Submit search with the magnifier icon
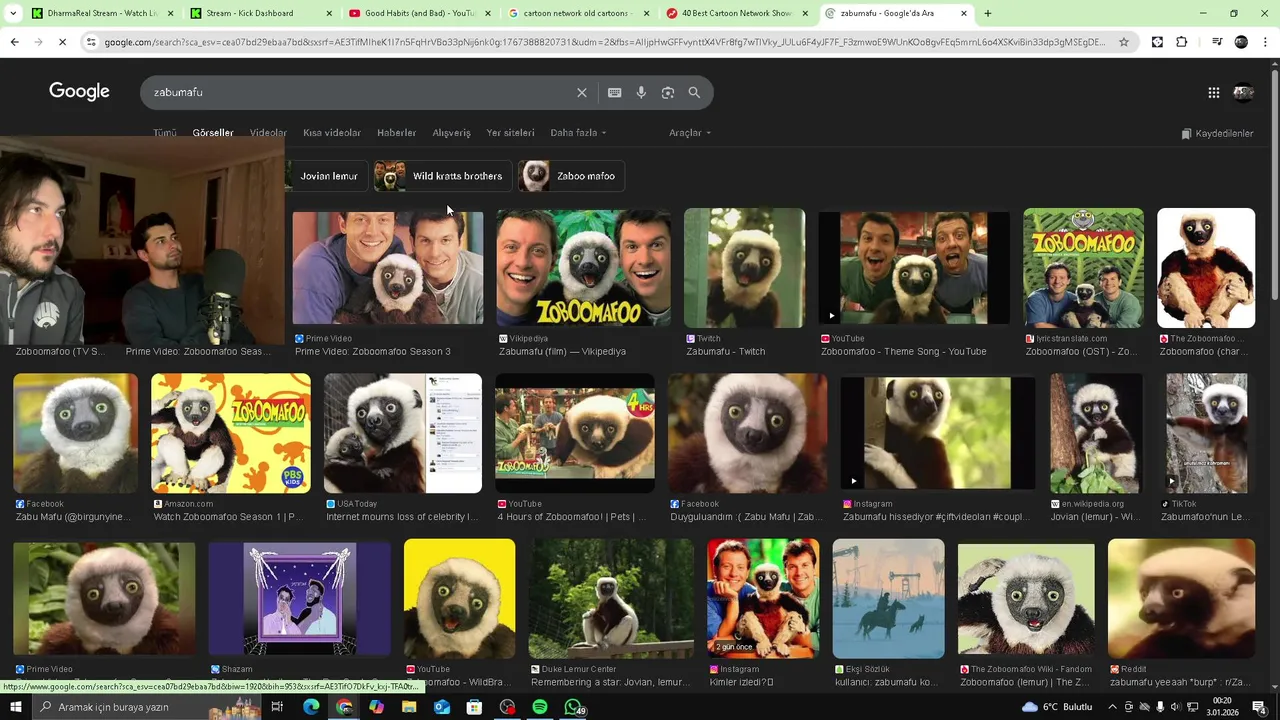This screenshot has width=1280, height=720. [x=694, y=92]
